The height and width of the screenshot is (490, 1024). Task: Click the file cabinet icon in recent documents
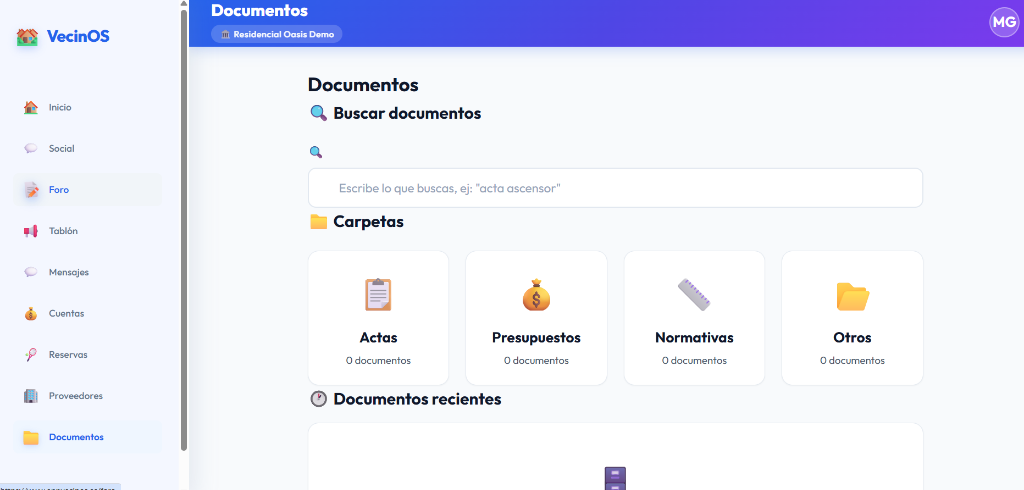click(615, 478)
